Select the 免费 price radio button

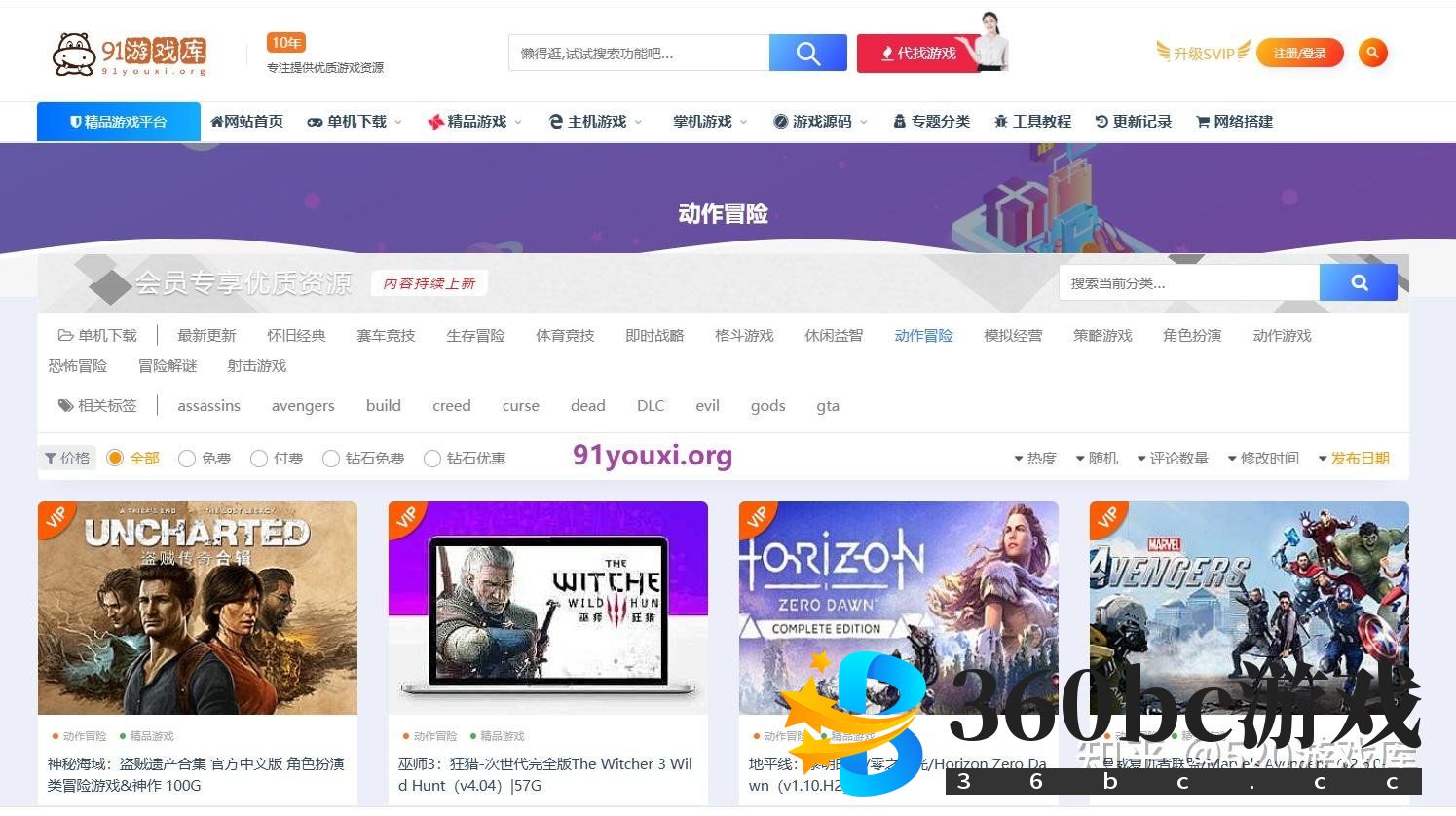[187, 459]
